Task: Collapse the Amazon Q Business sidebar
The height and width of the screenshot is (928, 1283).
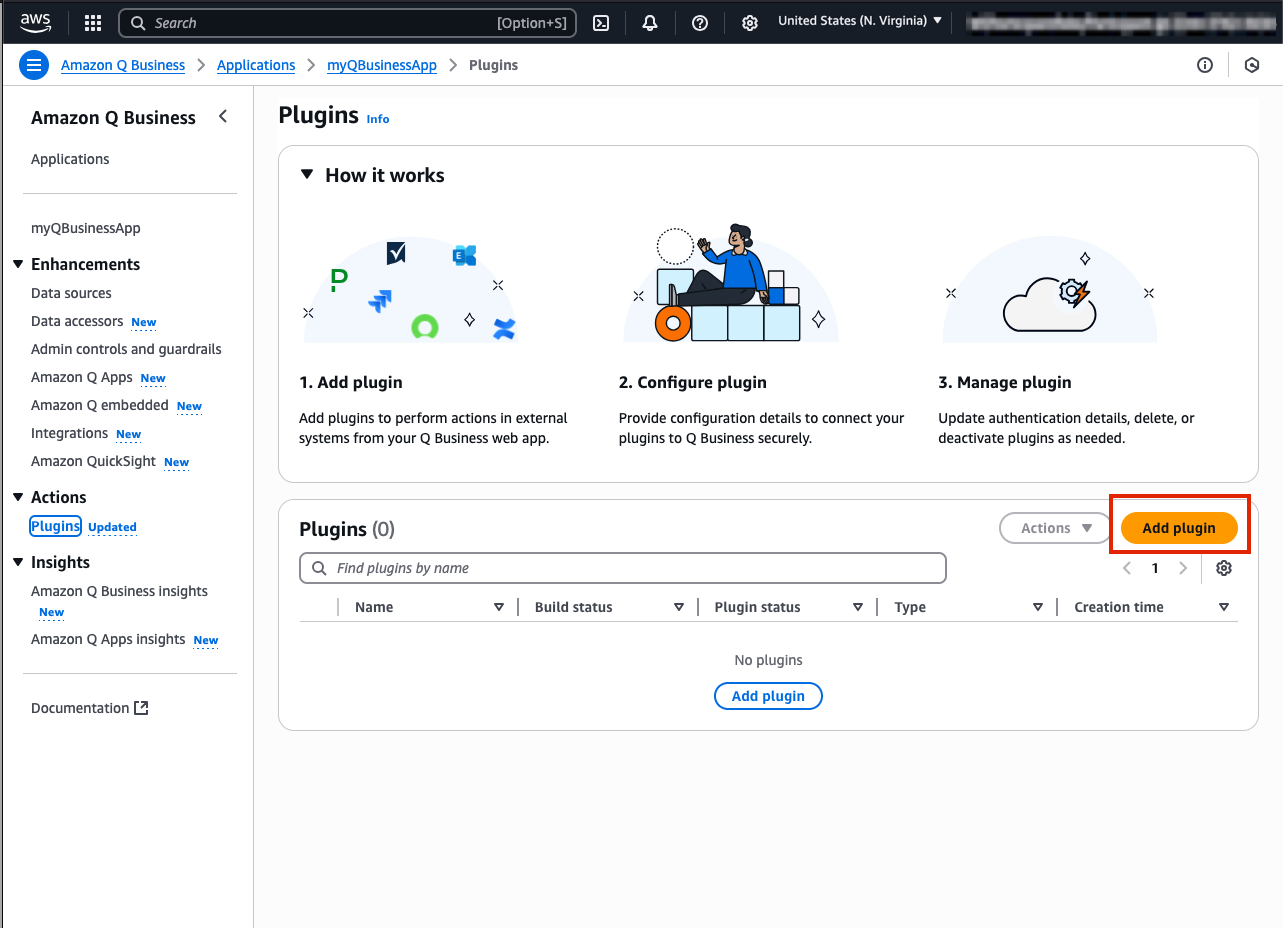Action: pyautogui.click(x=223, y=117)
